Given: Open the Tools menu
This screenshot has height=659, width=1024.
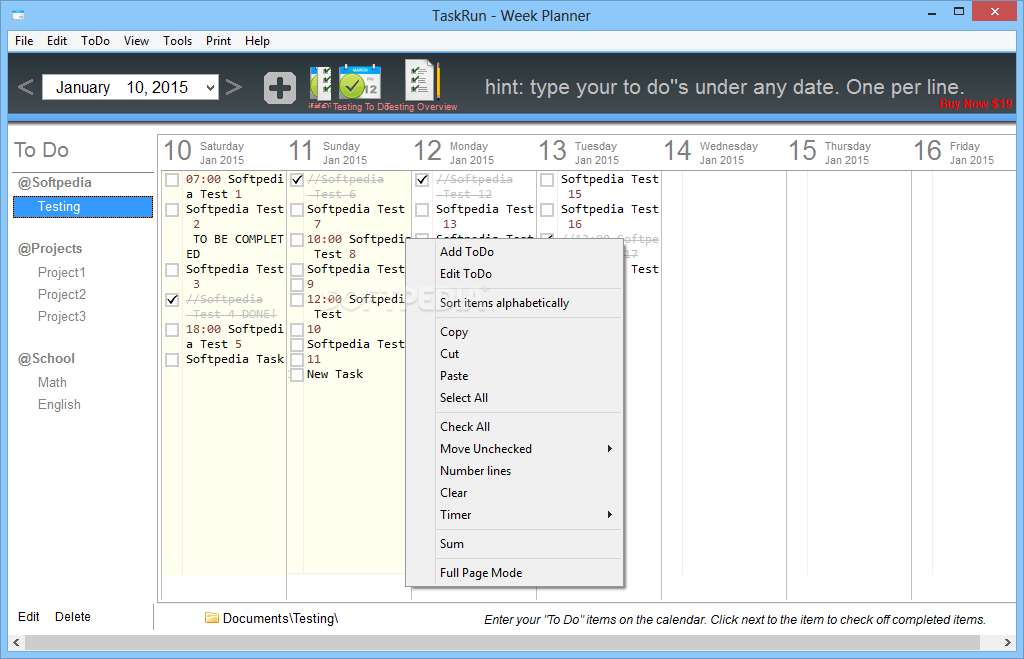Looking at the screenshot, I should pyautogui.click(x=178, y=40).
